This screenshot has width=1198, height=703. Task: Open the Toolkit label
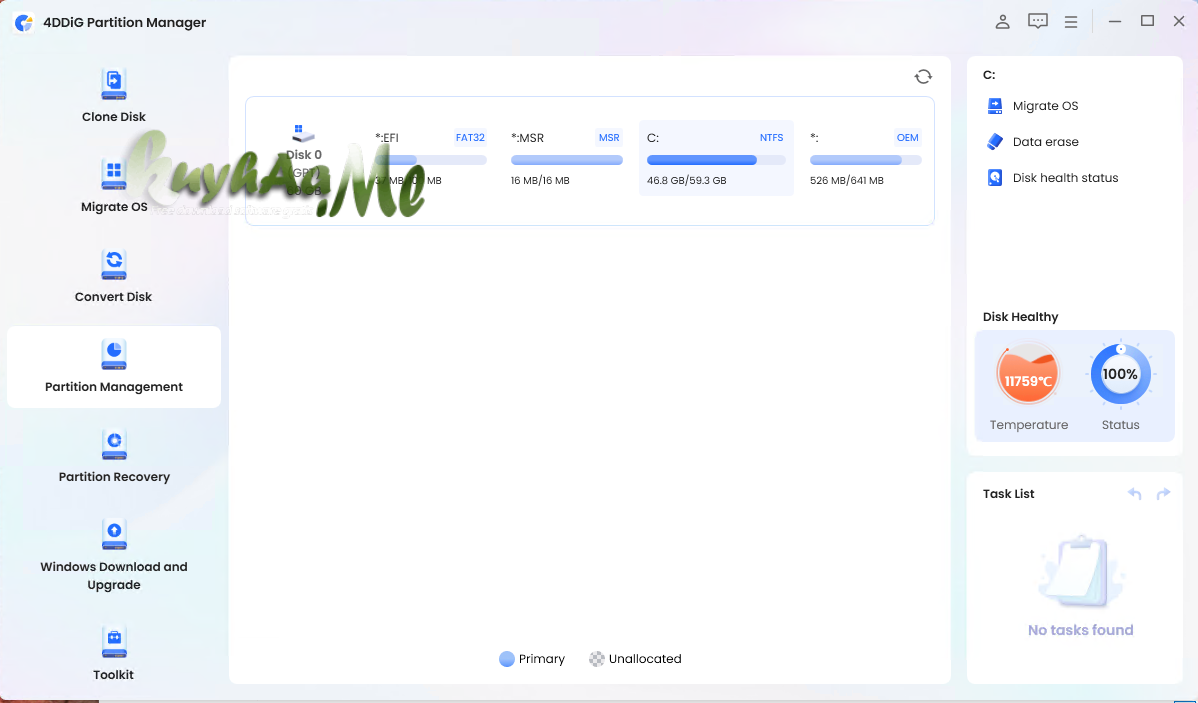[x=113, y=675]
